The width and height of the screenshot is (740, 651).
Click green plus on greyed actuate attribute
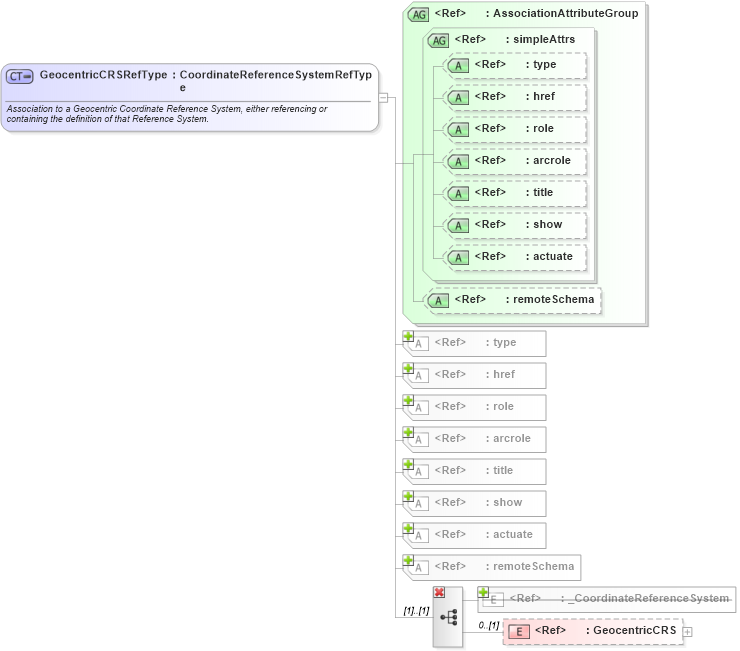click(x=408, y=528)
